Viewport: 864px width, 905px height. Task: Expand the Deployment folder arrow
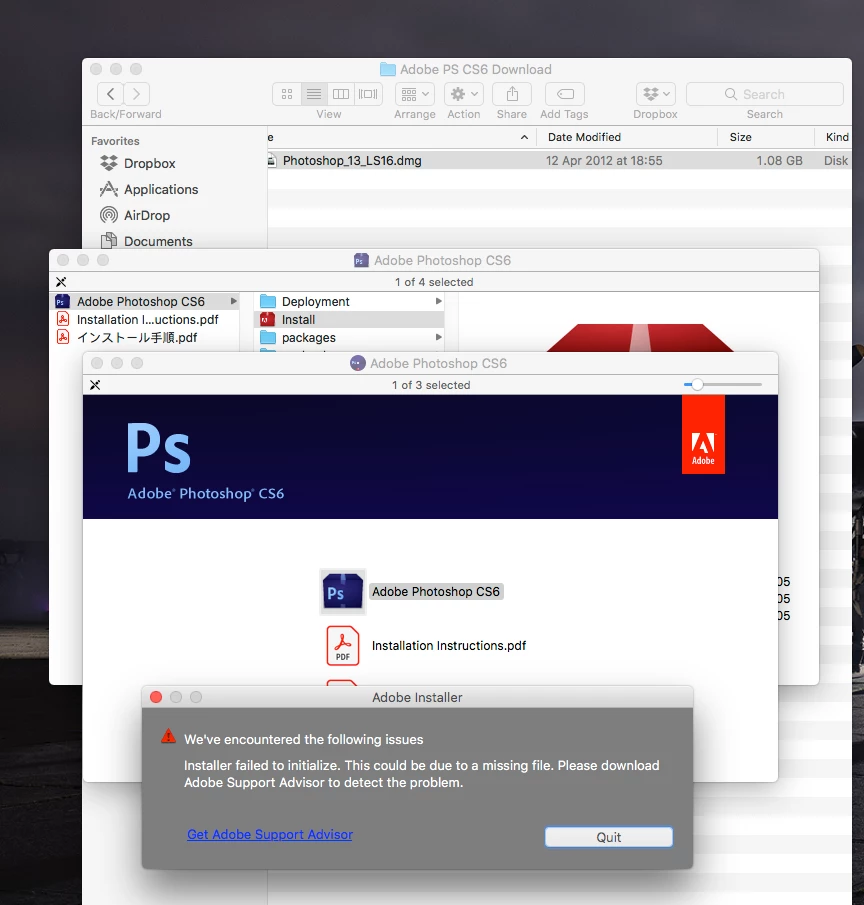coord(439,301)
